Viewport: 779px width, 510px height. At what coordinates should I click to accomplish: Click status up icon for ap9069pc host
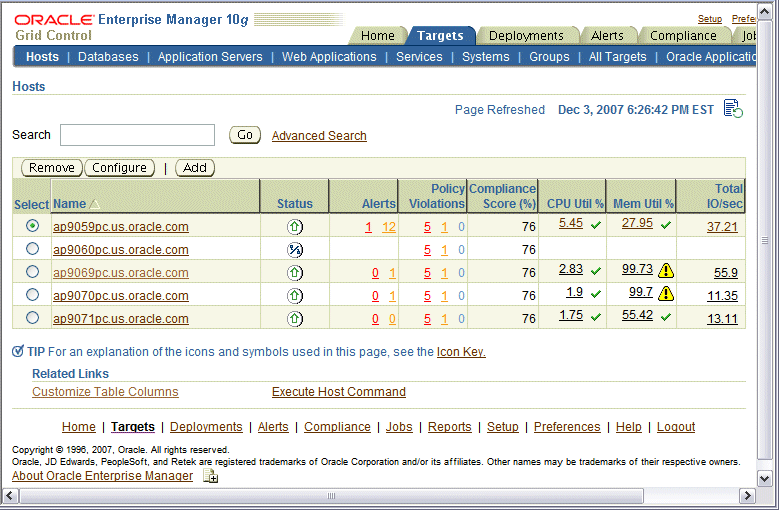click(x=295, y=273)
